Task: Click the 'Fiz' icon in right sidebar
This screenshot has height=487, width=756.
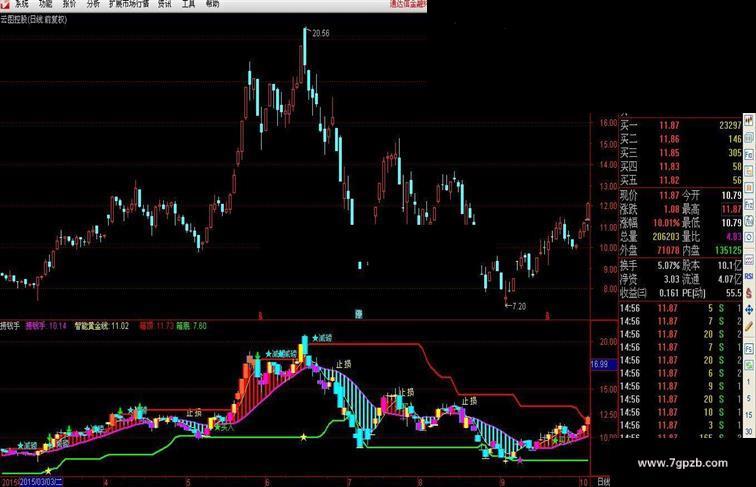Action: 749,204
